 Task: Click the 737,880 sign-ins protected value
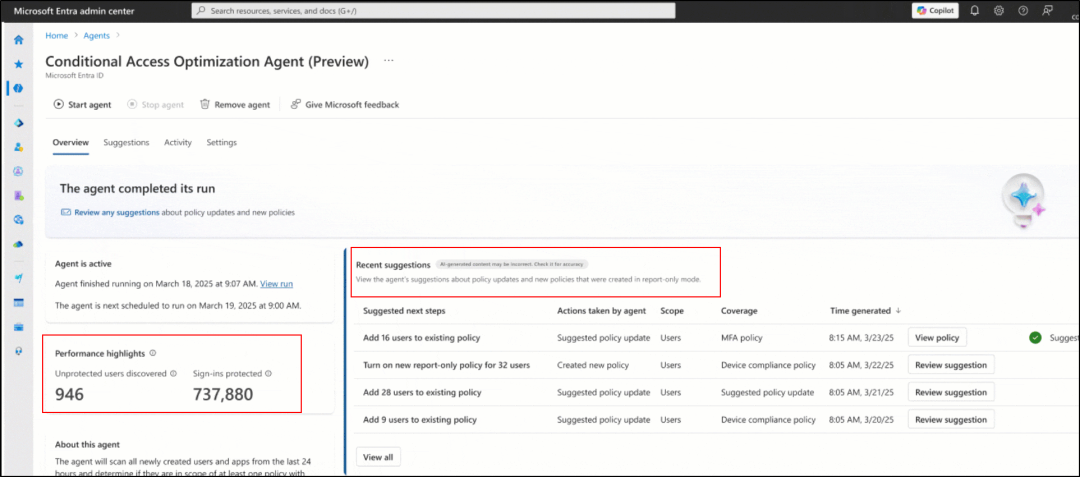222,394
